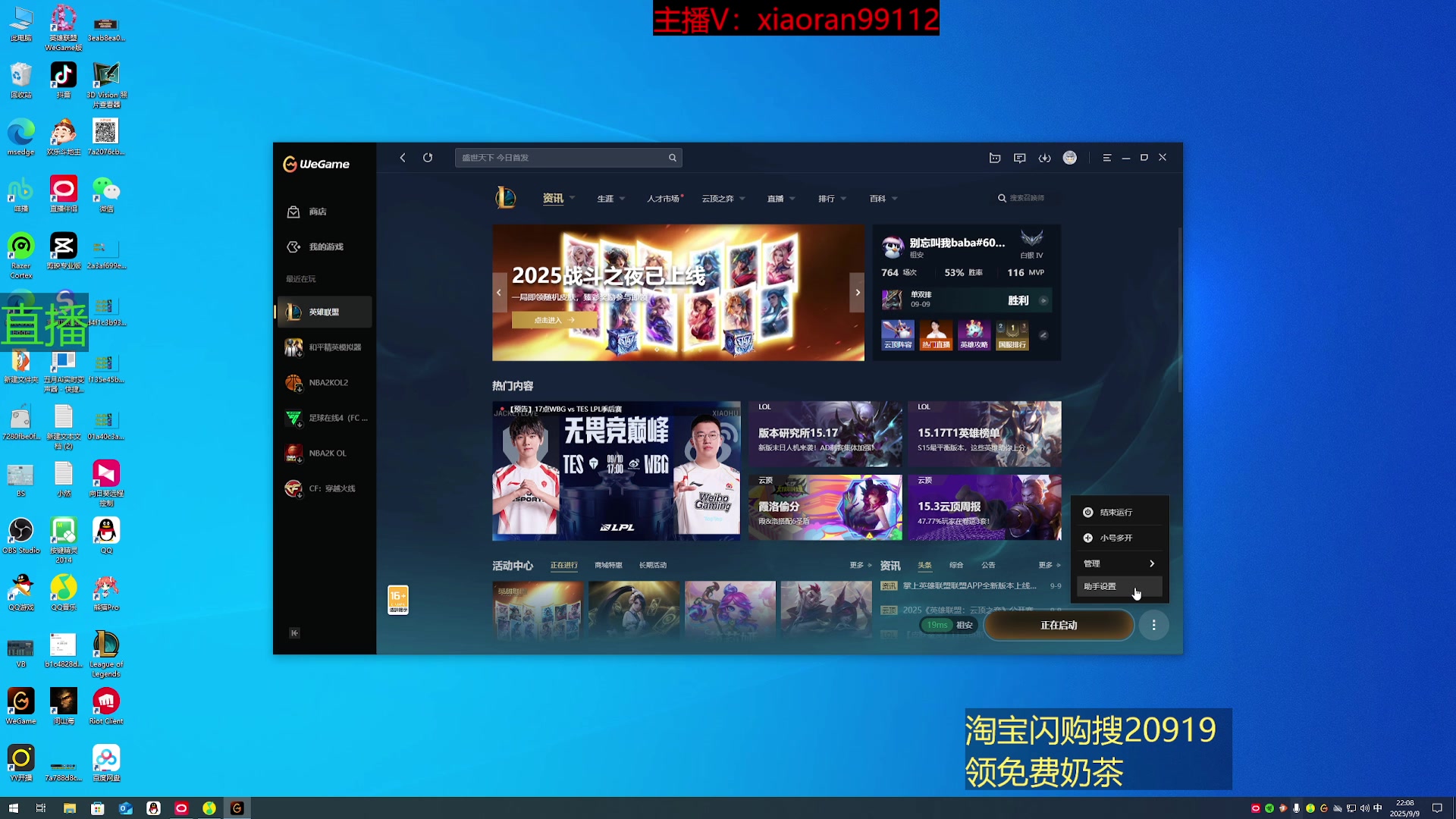Open File Explorer from taskbar
Image resolution: width=1456 pixels, height=819 pixels.
click(x=69, y=808)
